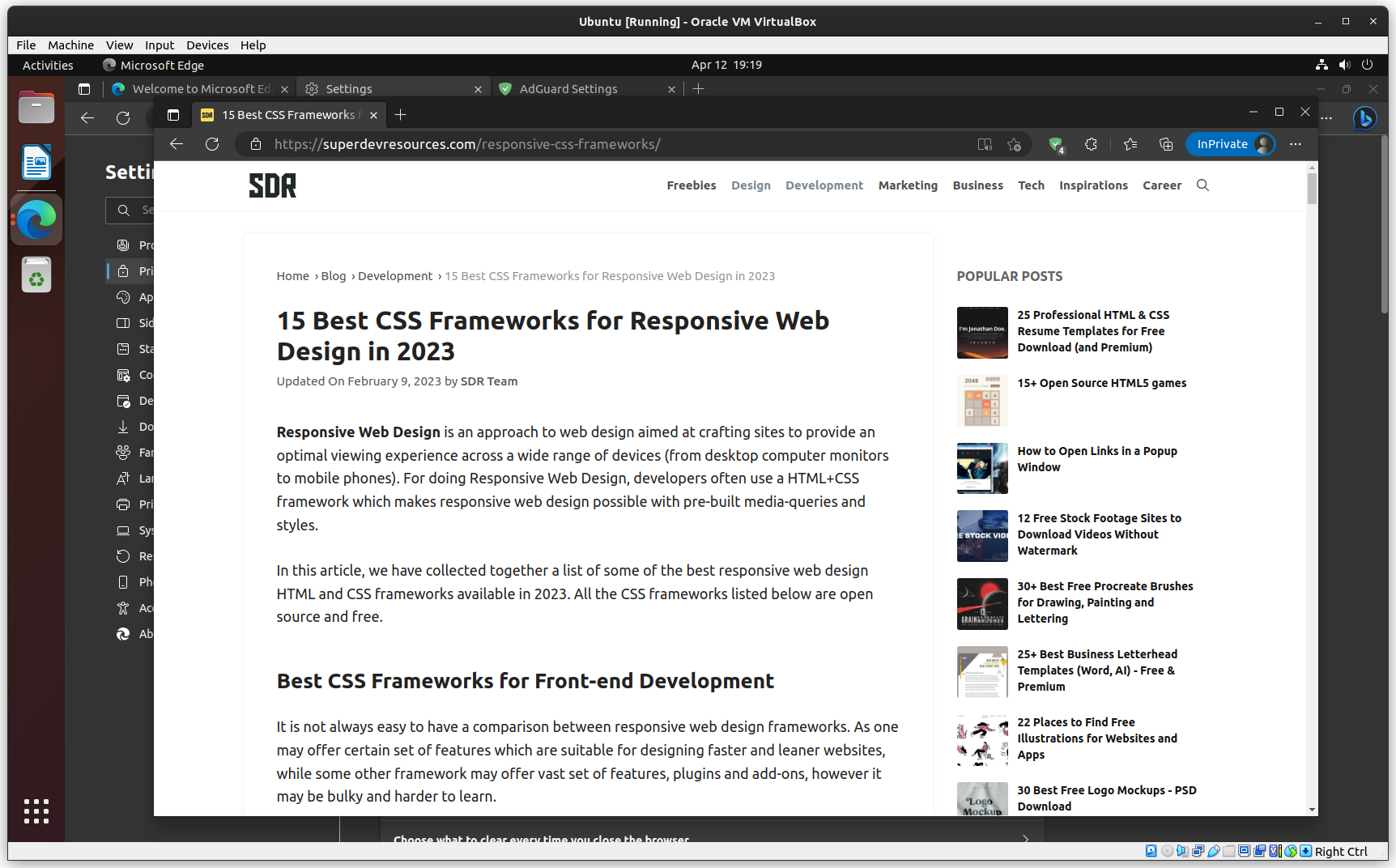Open Favorites list via the star-list icon
This screenshot has width=1396, height=868.
(1130, 144)
